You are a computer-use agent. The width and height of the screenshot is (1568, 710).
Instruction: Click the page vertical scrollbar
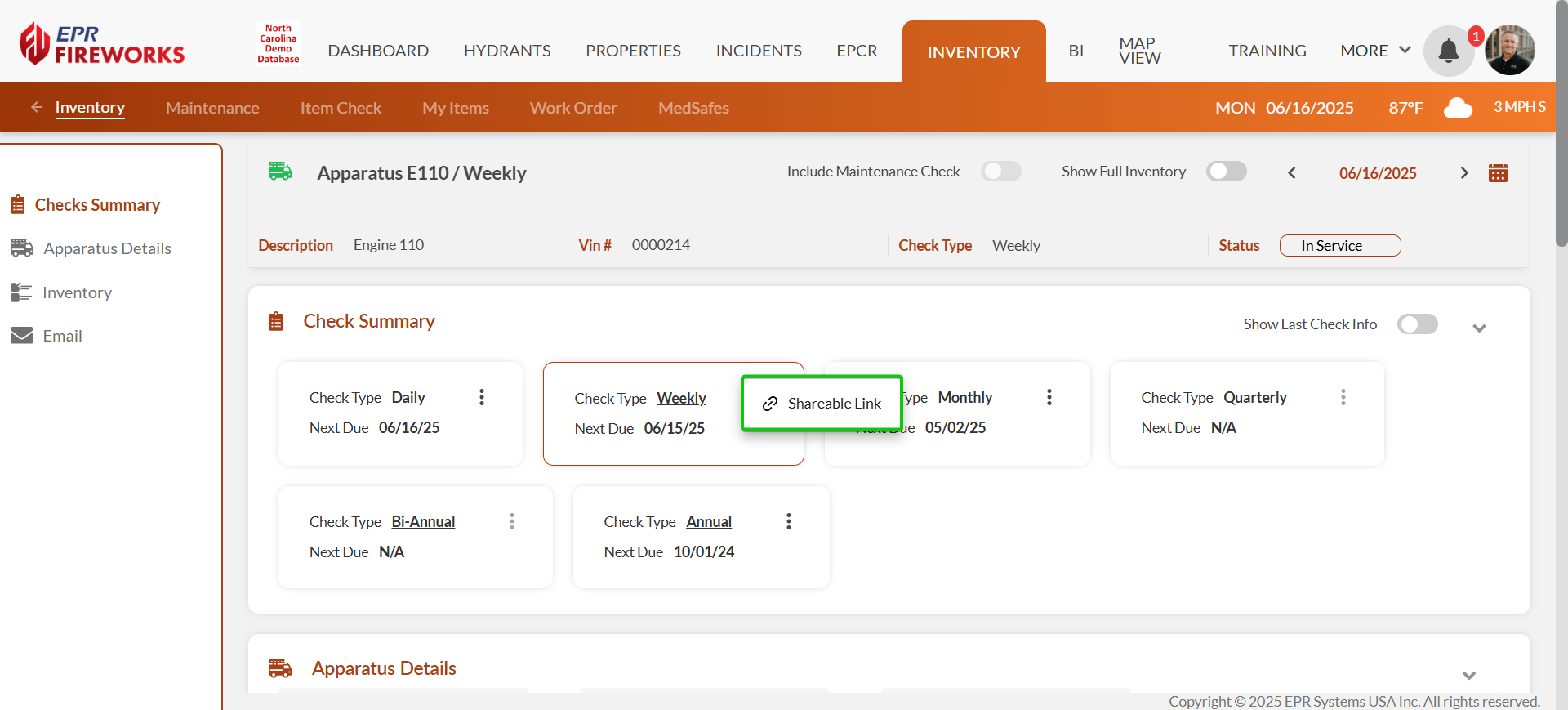coord(1561,123)
